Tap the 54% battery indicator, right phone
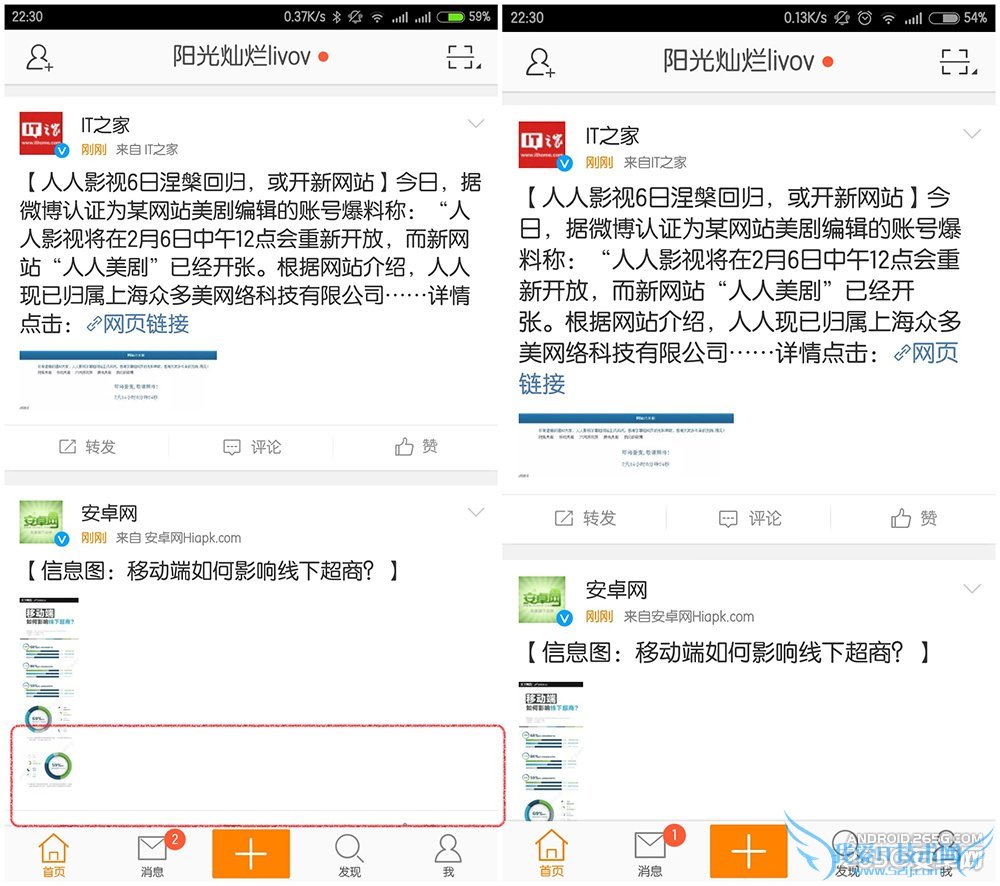 tap(958, 18)
